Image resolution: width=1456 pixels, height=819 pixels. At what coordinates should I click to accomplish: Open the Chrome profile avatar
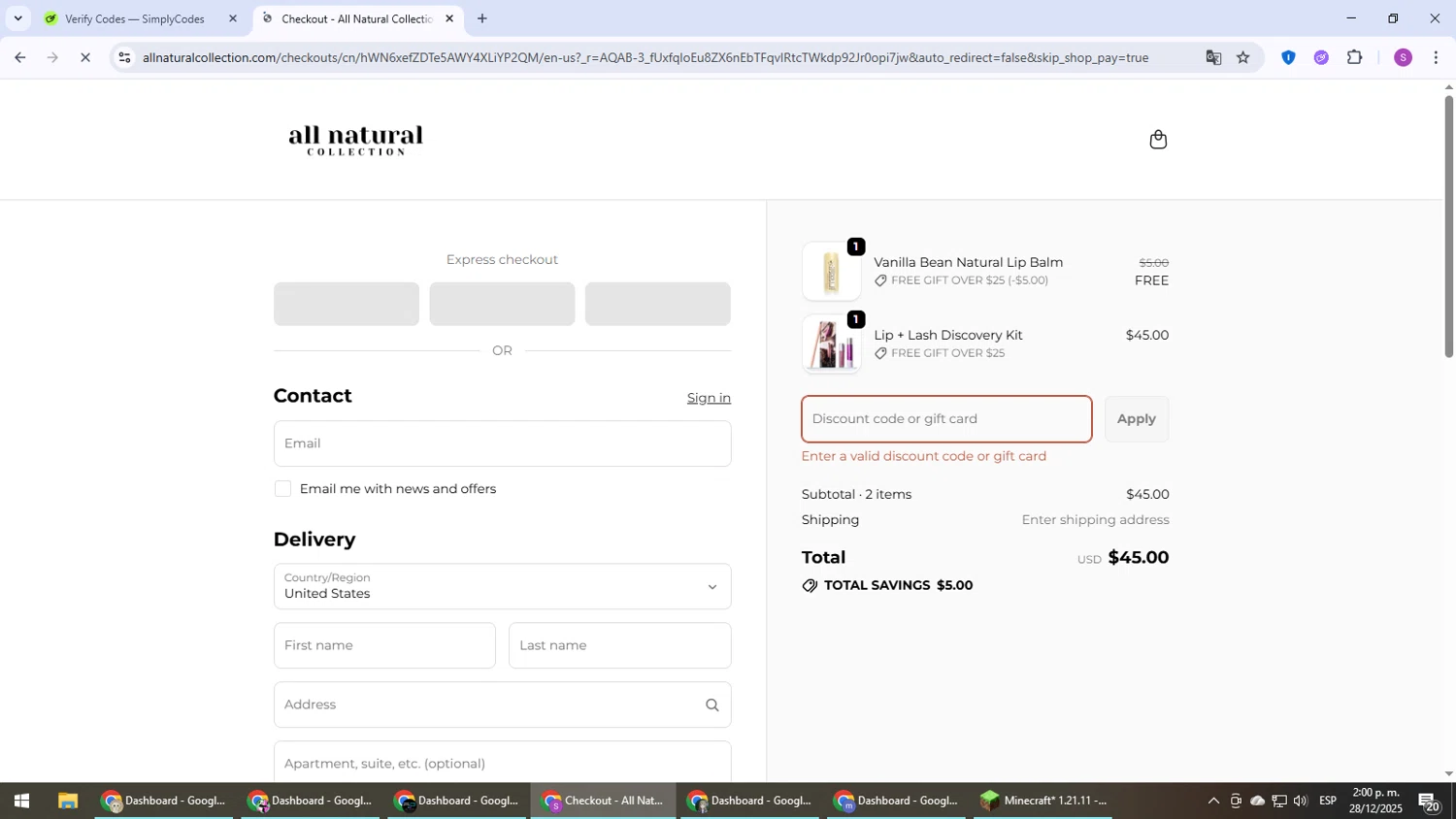click(x=1403, y=57)
